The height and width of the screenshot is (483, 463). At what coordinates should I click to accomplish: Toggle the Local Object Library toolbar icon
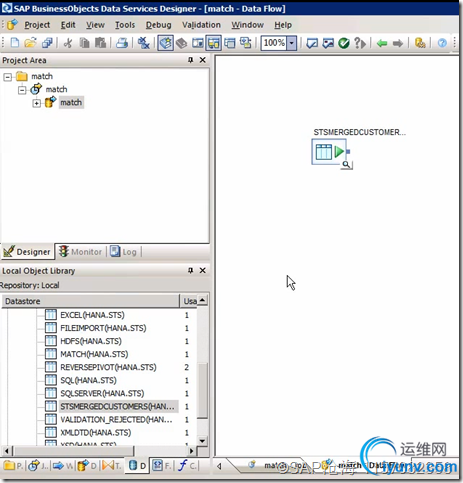[166, 43]
